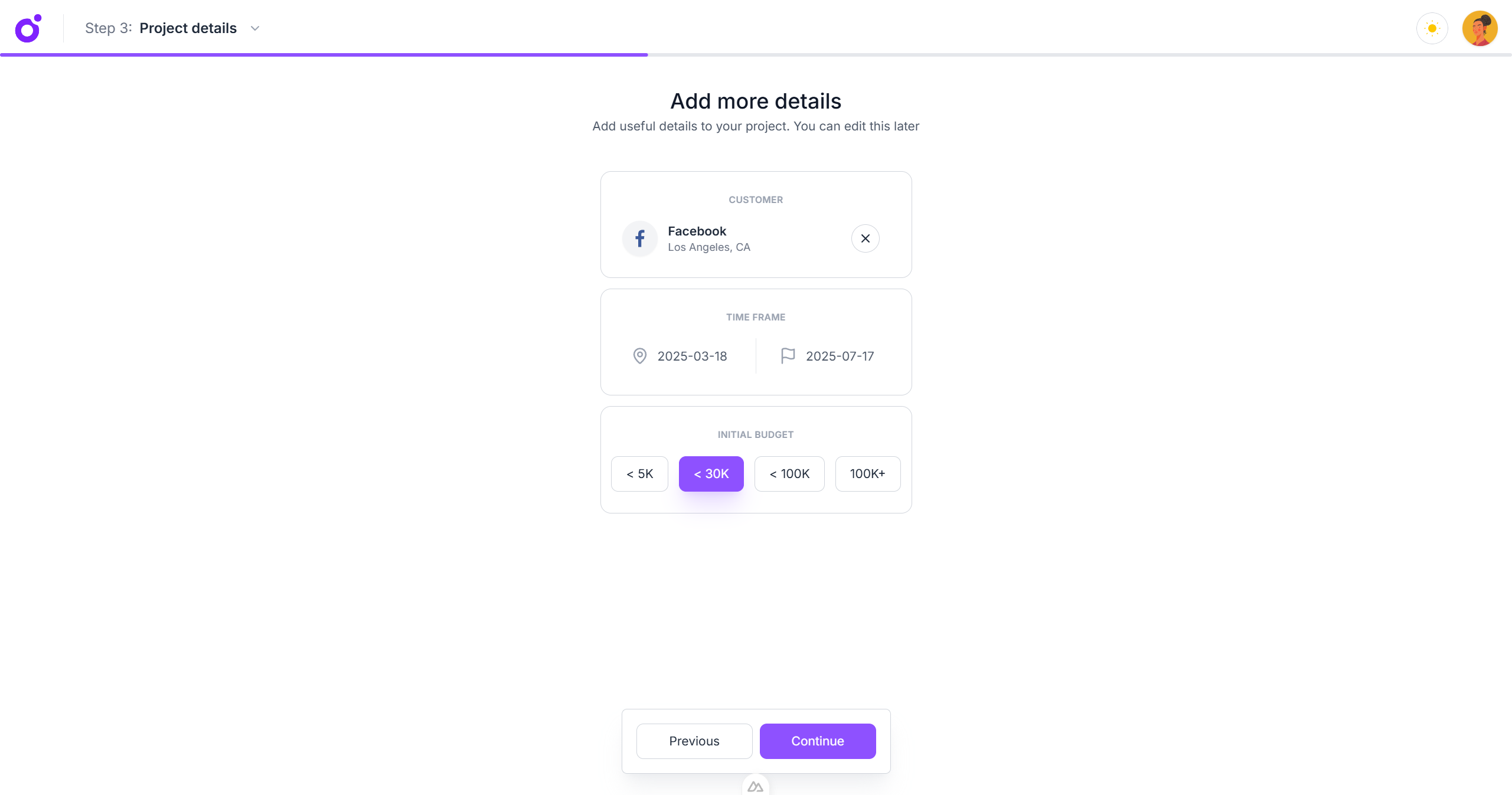Click the start date pin icon
The width and height of the screenshot is (1512, 795).
click(639, 356)
